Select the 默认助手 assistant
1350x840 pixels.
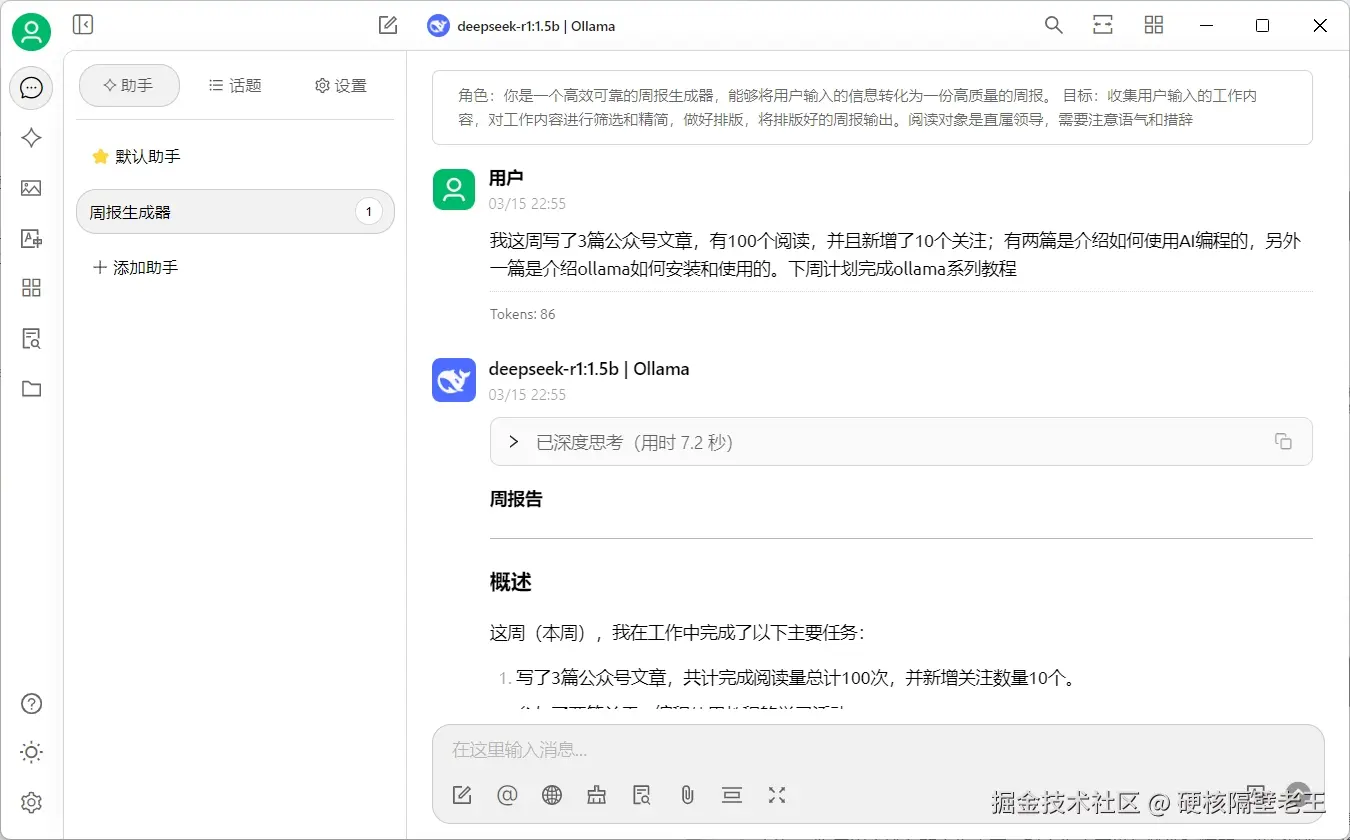236,156
